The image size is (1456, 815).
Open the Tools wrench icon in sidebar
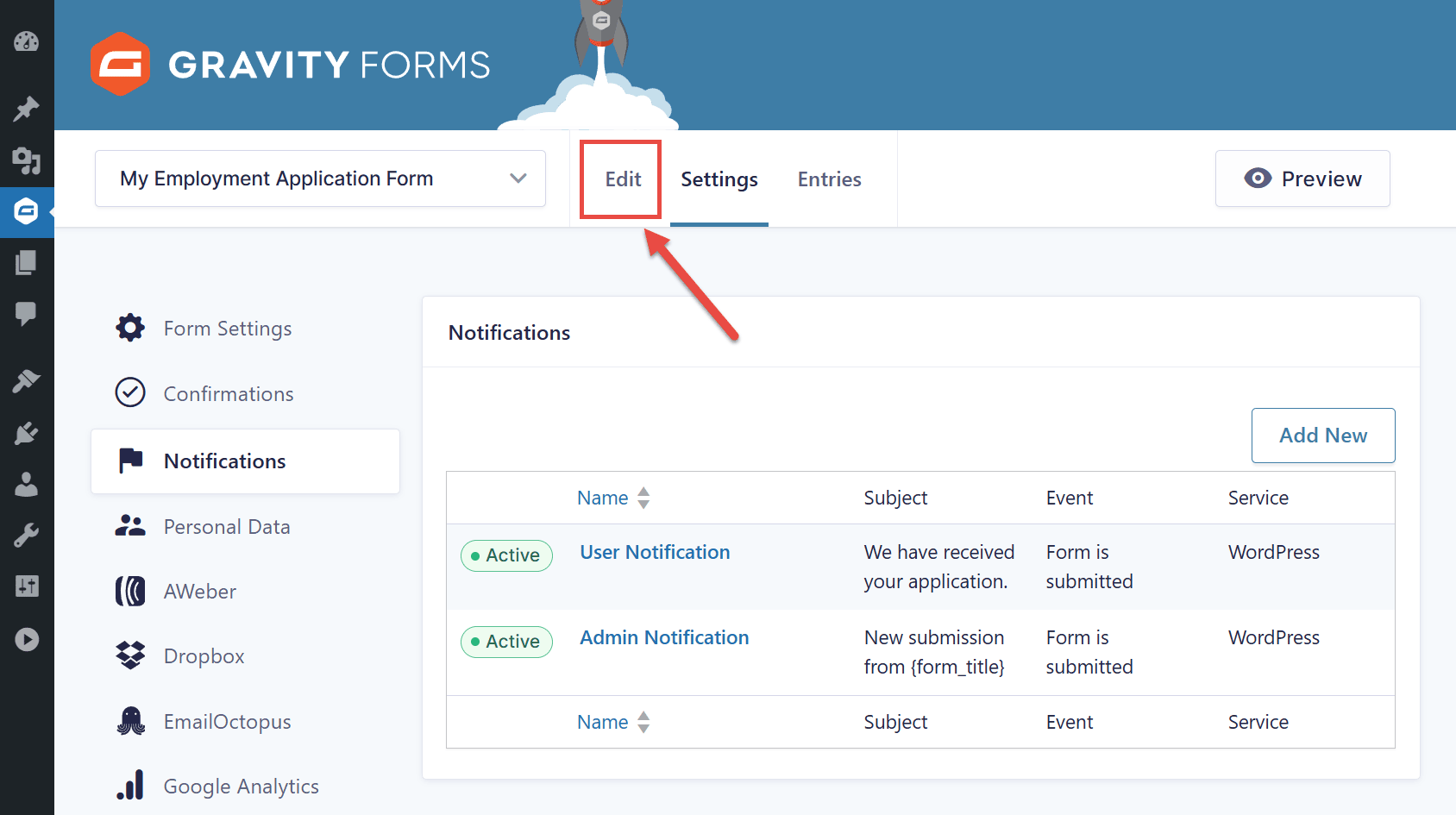[27, 536]
